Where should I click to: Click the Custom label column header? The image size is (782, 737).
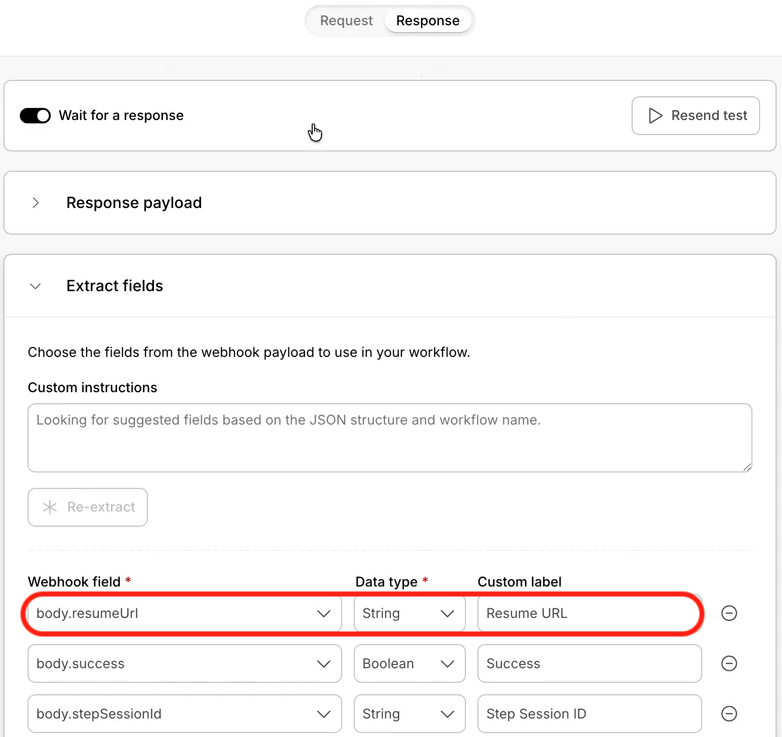[519, 581]
